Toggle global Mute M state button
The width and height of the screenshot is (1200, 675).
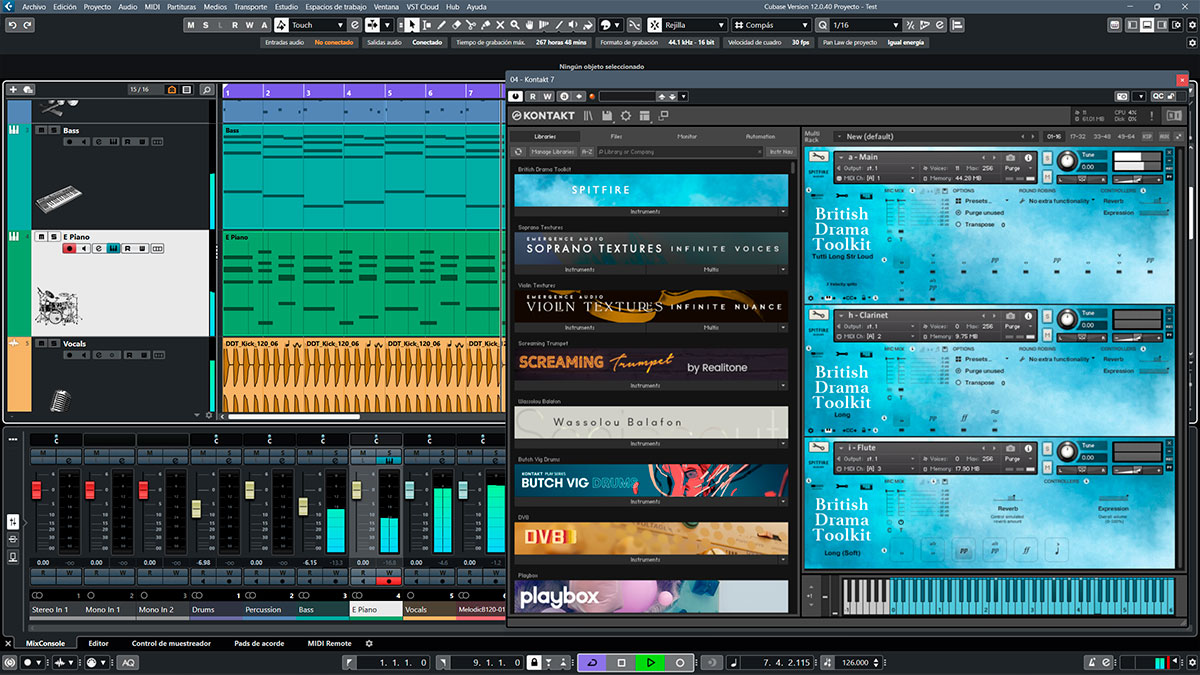191,25
